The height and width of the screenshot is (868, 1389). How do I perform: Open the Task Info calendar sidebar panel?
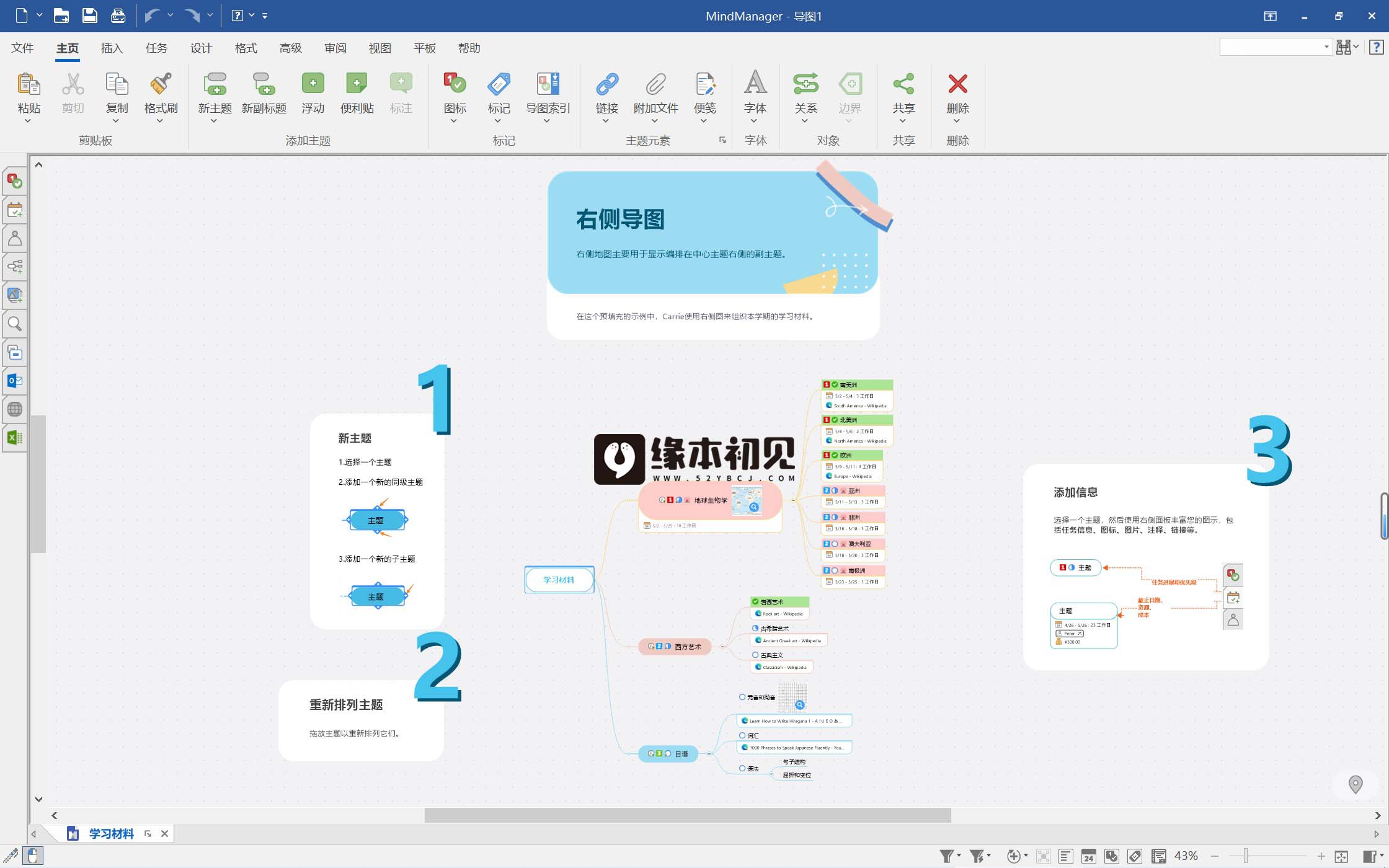(15, 210)
